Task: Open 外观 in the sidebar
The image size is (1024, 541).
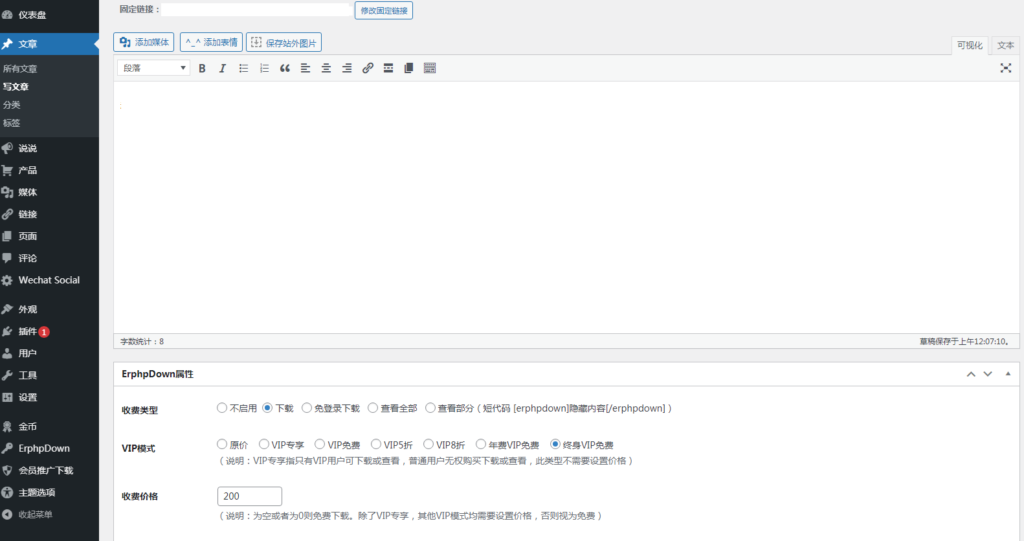Action: tap(50, 309)
